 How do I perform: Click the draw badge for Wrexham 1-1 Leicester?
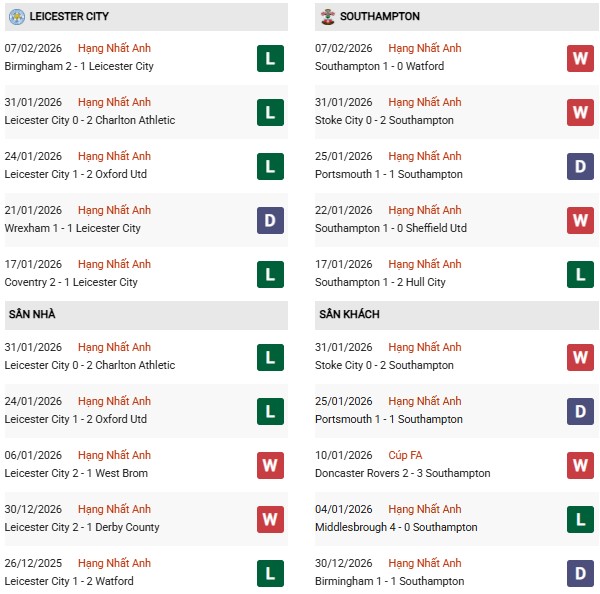(x=270, y=220)
